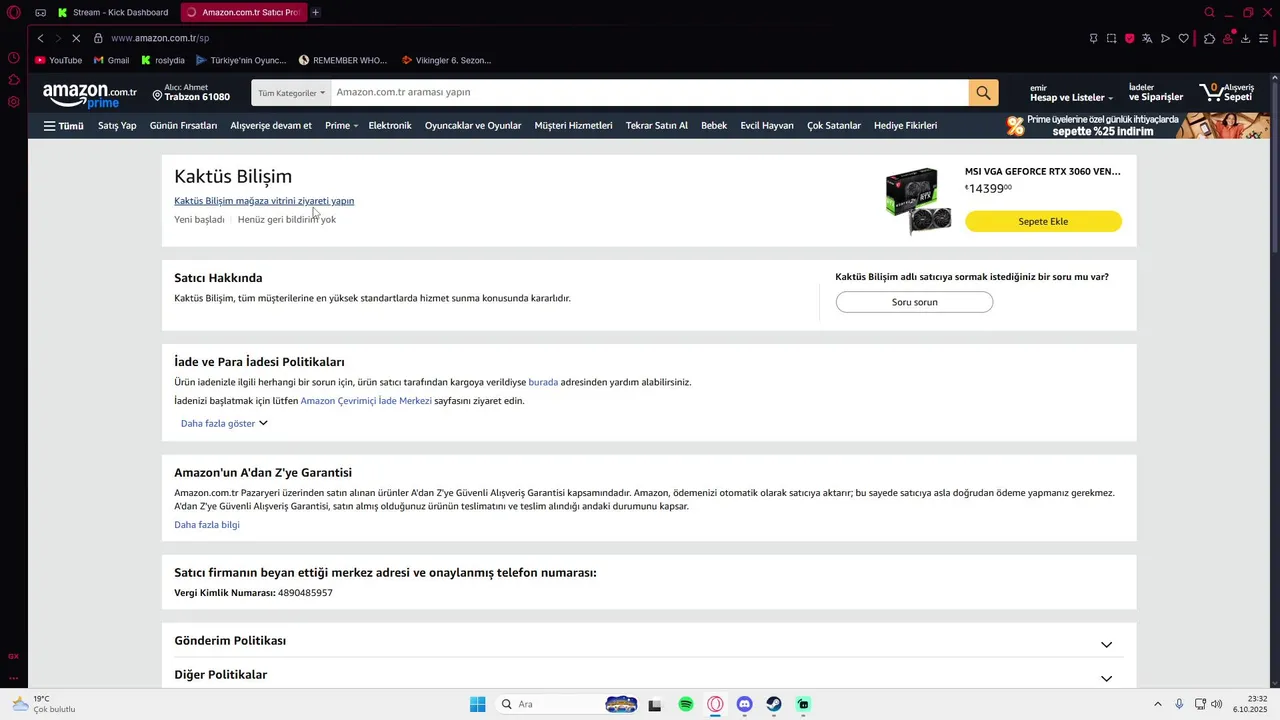
Task: View site security lock info
Action: coord(98,38)
